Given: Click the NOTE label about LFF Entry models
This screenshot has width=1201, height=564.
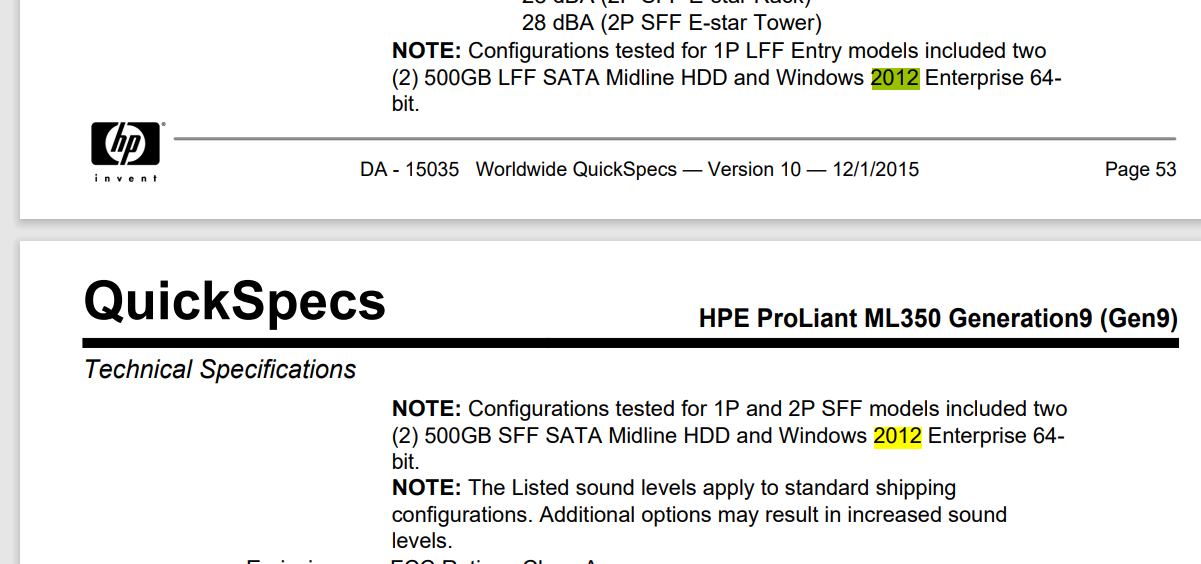Looking at the screenshot, I should [x=426, y=51].
